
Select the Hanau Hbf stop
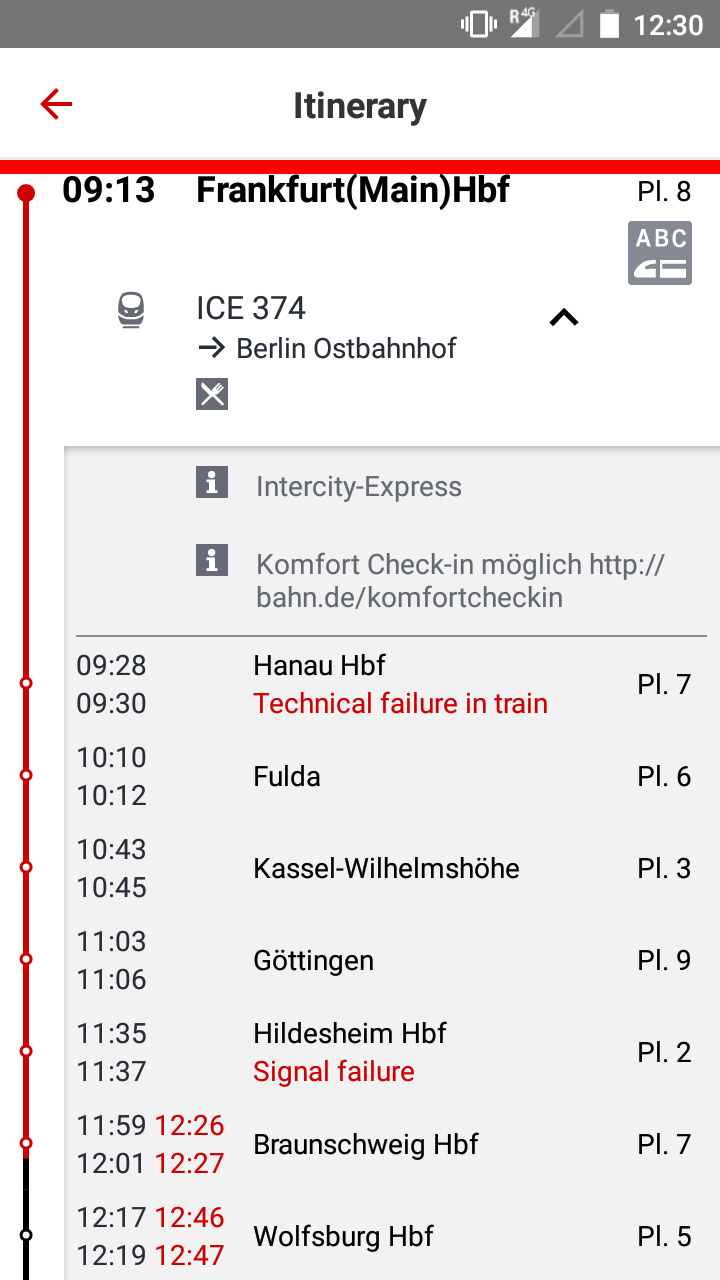pyautogui.click(x=320, y=666)
